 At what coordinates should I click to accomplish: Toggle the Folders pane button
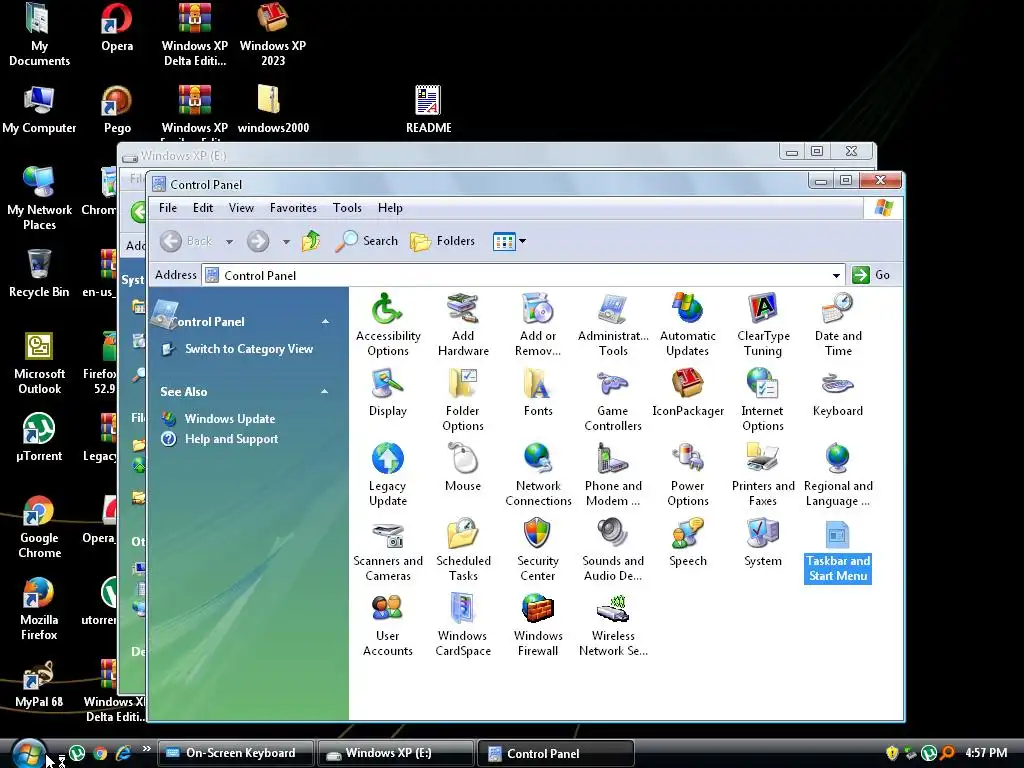pos(442,241)
